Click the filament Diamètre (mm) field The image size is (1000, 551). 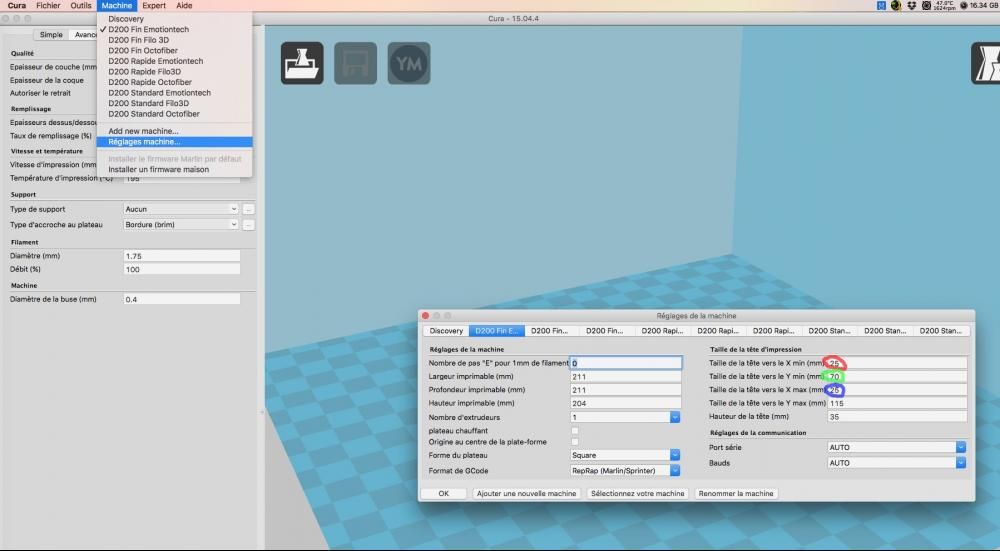182,256
